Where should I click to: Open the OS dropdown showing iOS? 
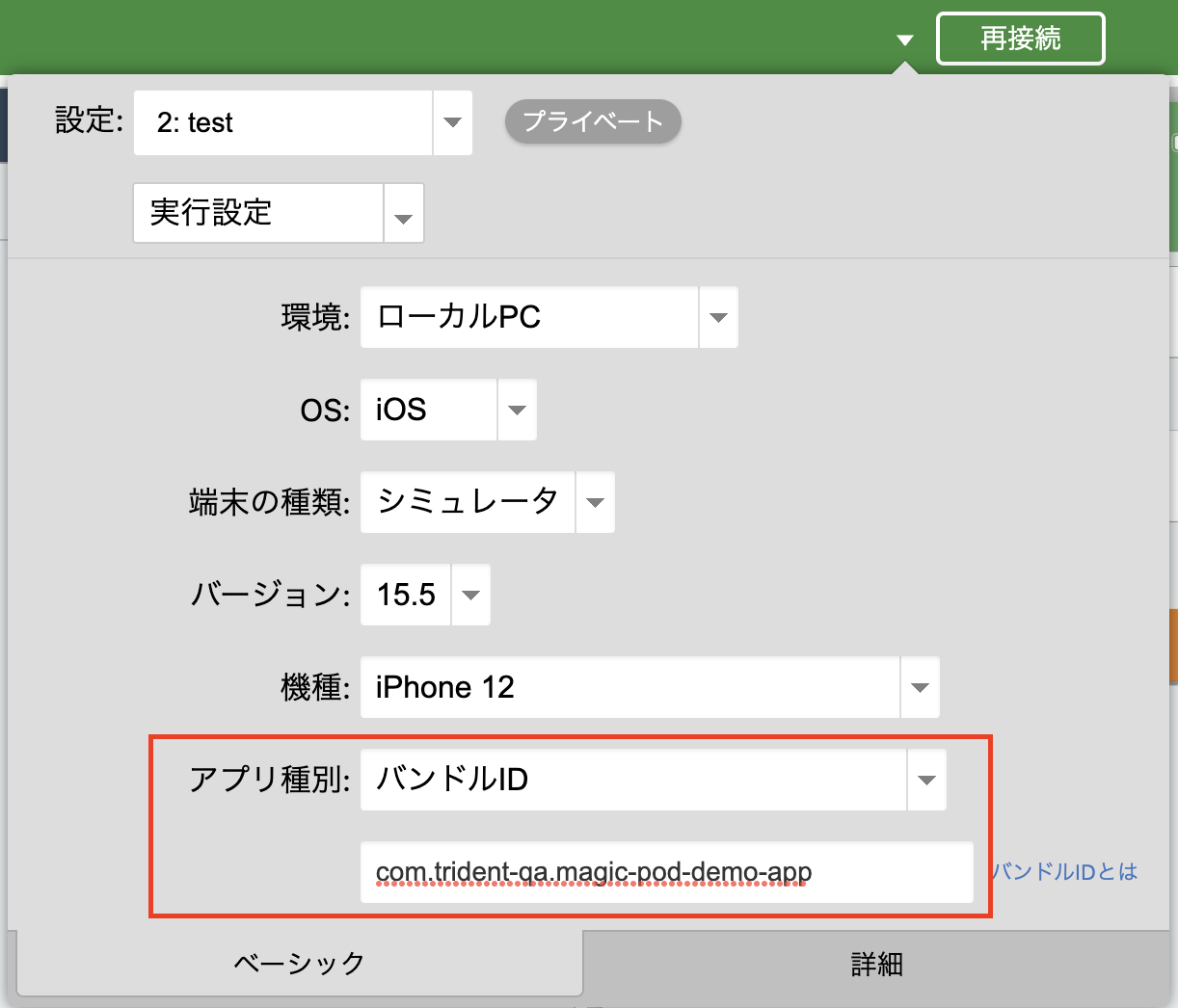(448, 410)
